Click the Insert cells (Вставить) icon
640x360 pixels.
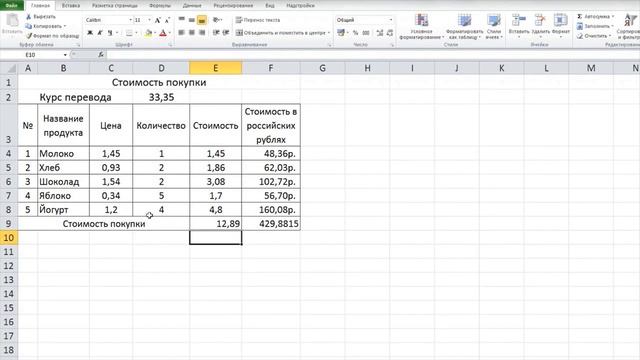pyautogui.click(x=519, y=20)
